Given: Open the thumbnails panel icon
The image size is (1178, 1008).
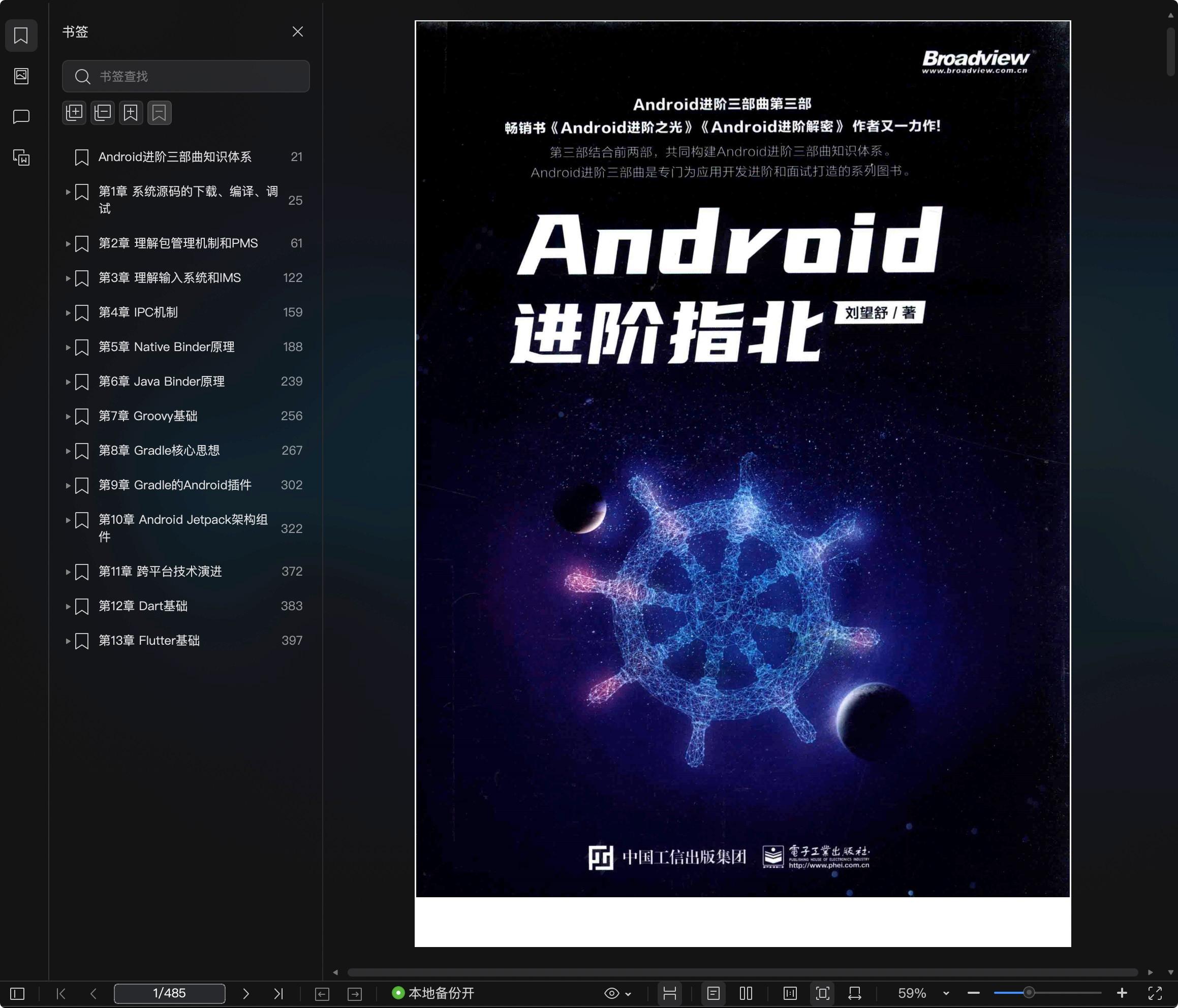Looking at the screenshot, I should (x=21, y=76).
